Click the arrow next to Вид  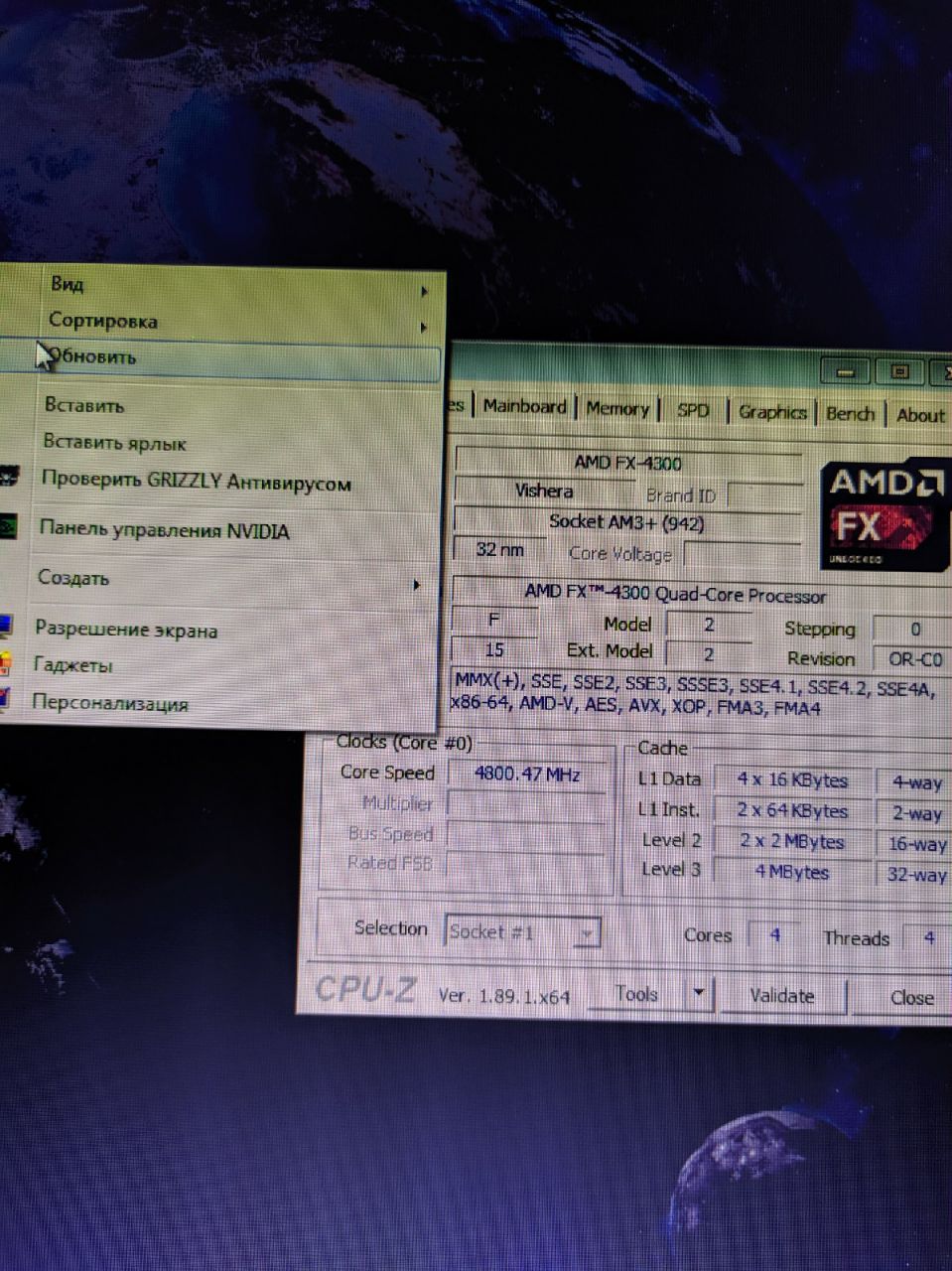point(424,292)
